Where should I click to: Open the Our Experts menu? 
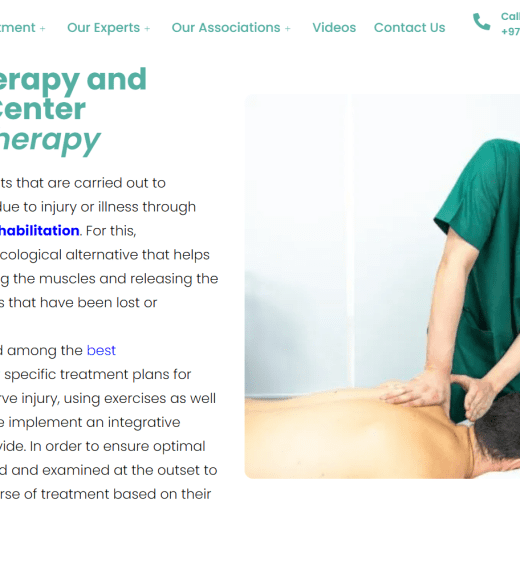coord(104,28)
